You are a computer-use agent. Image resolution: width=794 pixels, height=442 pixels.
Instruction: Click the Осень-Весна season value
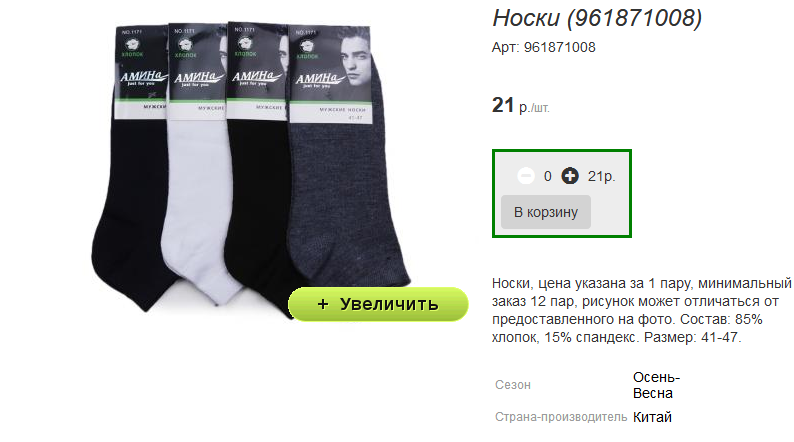point(656,385)
